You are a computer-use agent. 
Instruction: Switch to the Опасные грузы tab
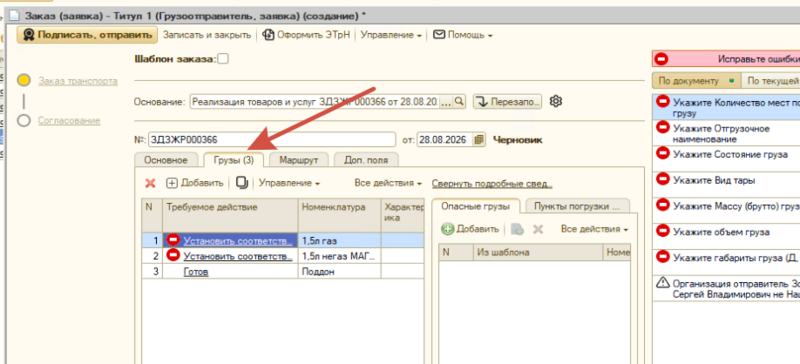point(476,206)
